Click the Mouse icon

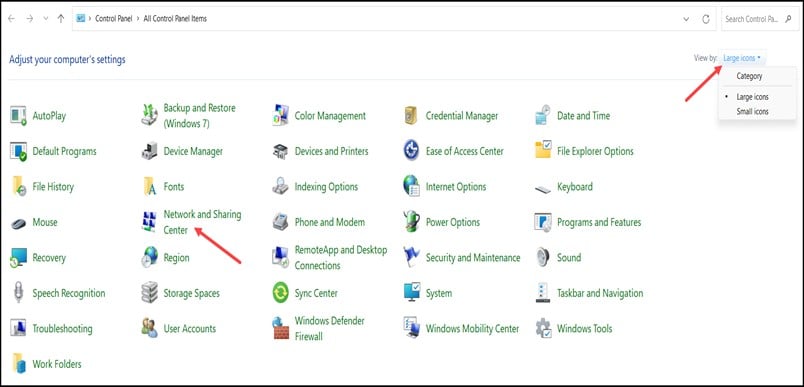click(18, 223)
